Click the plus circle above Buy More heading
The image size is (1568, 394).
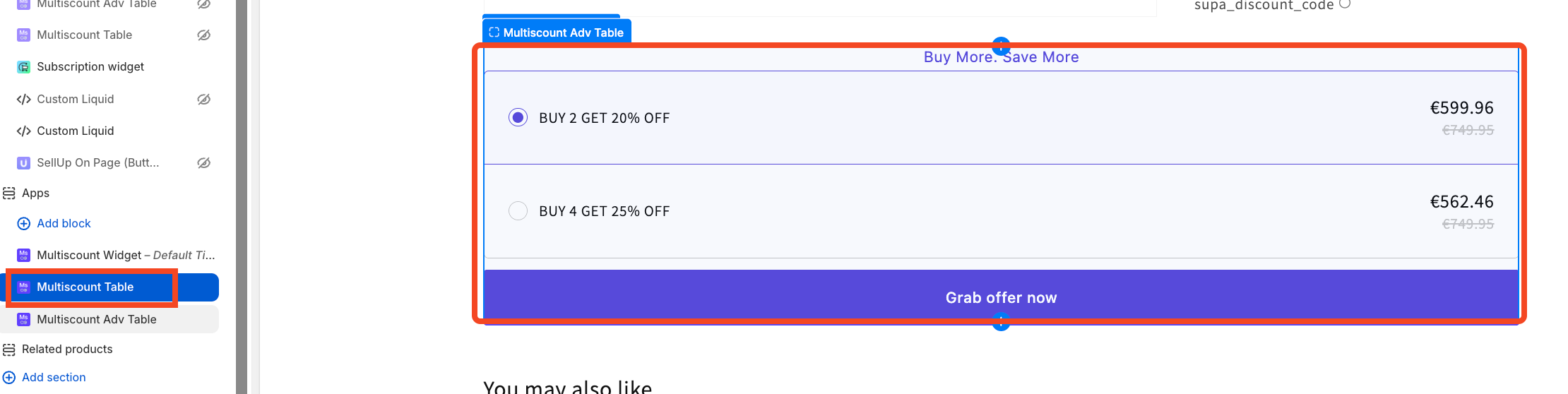point(1001,44)
